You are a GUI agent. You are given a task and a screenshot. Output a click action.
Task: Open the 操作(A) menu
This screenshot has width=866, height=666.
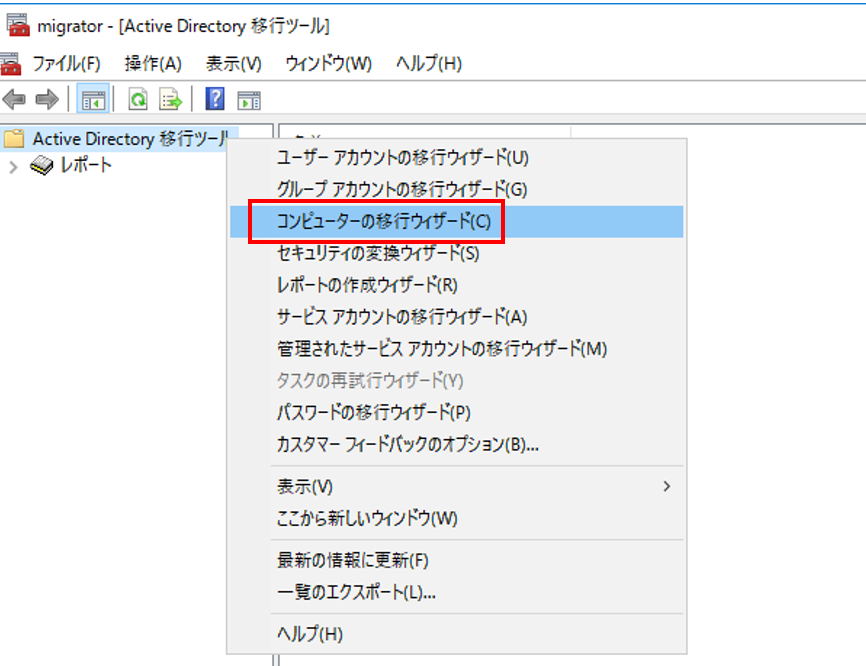click(x=153, y=64)
